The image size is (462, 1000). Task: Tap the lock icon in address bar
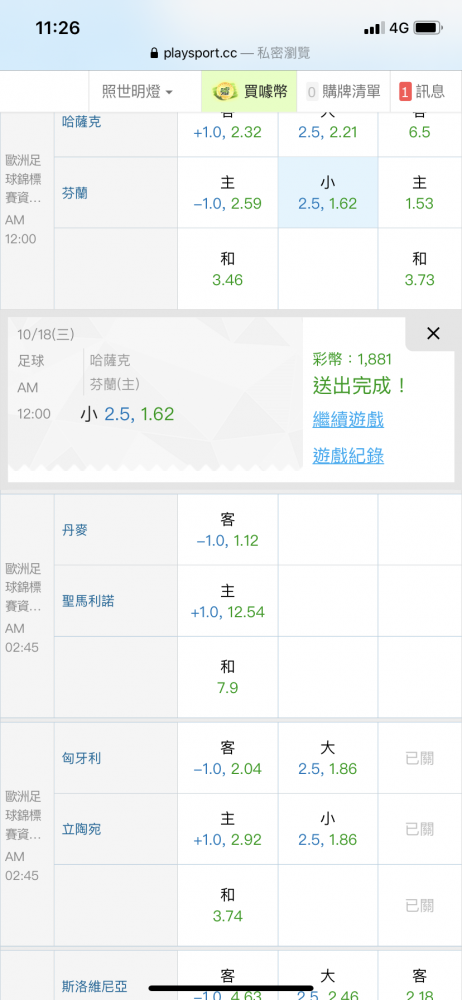(153, 54)
